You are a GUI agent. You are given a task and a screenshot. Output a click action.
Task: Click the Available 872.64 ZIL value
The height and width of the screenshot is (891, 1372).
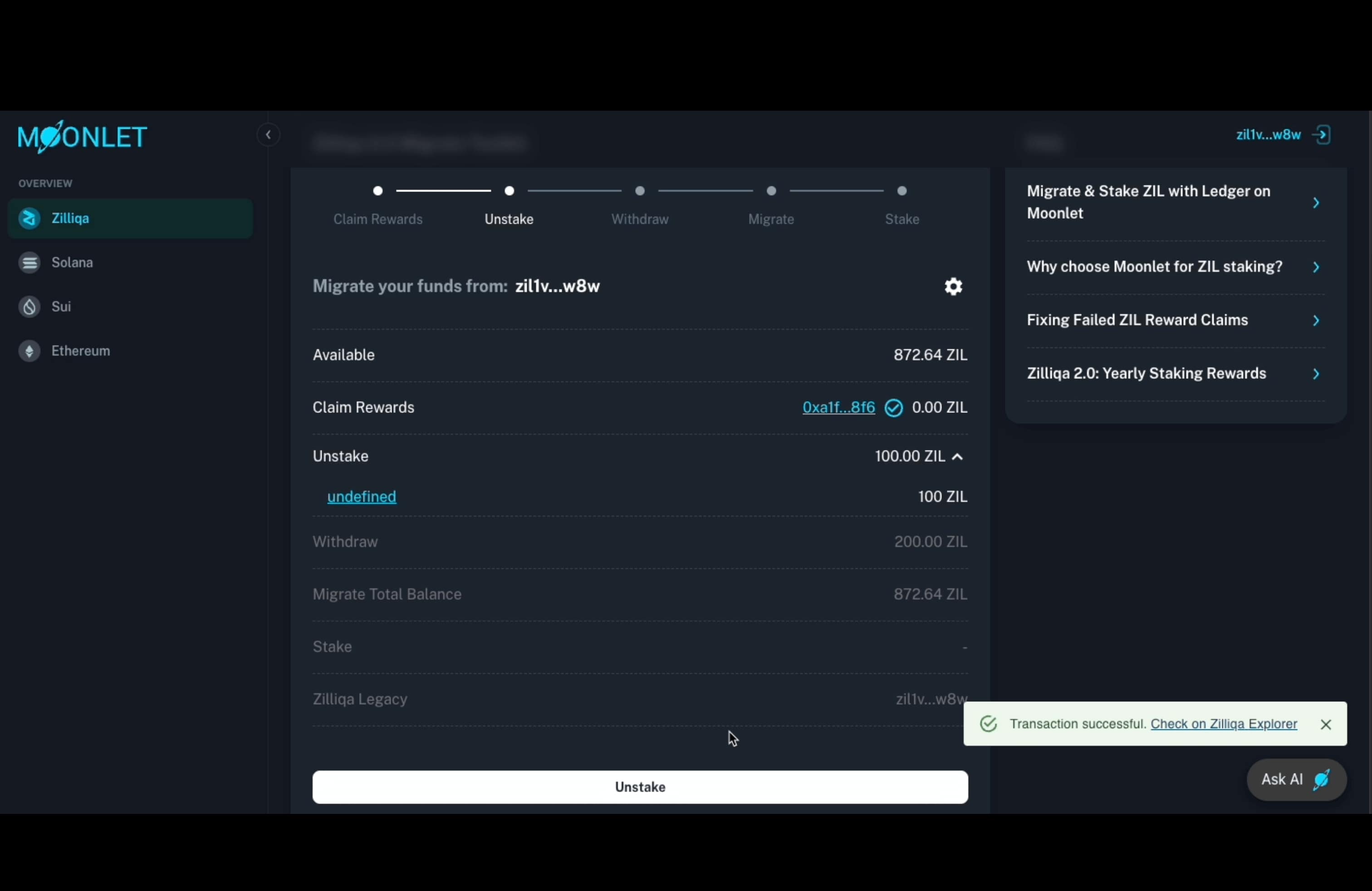(x=931, y=355)
